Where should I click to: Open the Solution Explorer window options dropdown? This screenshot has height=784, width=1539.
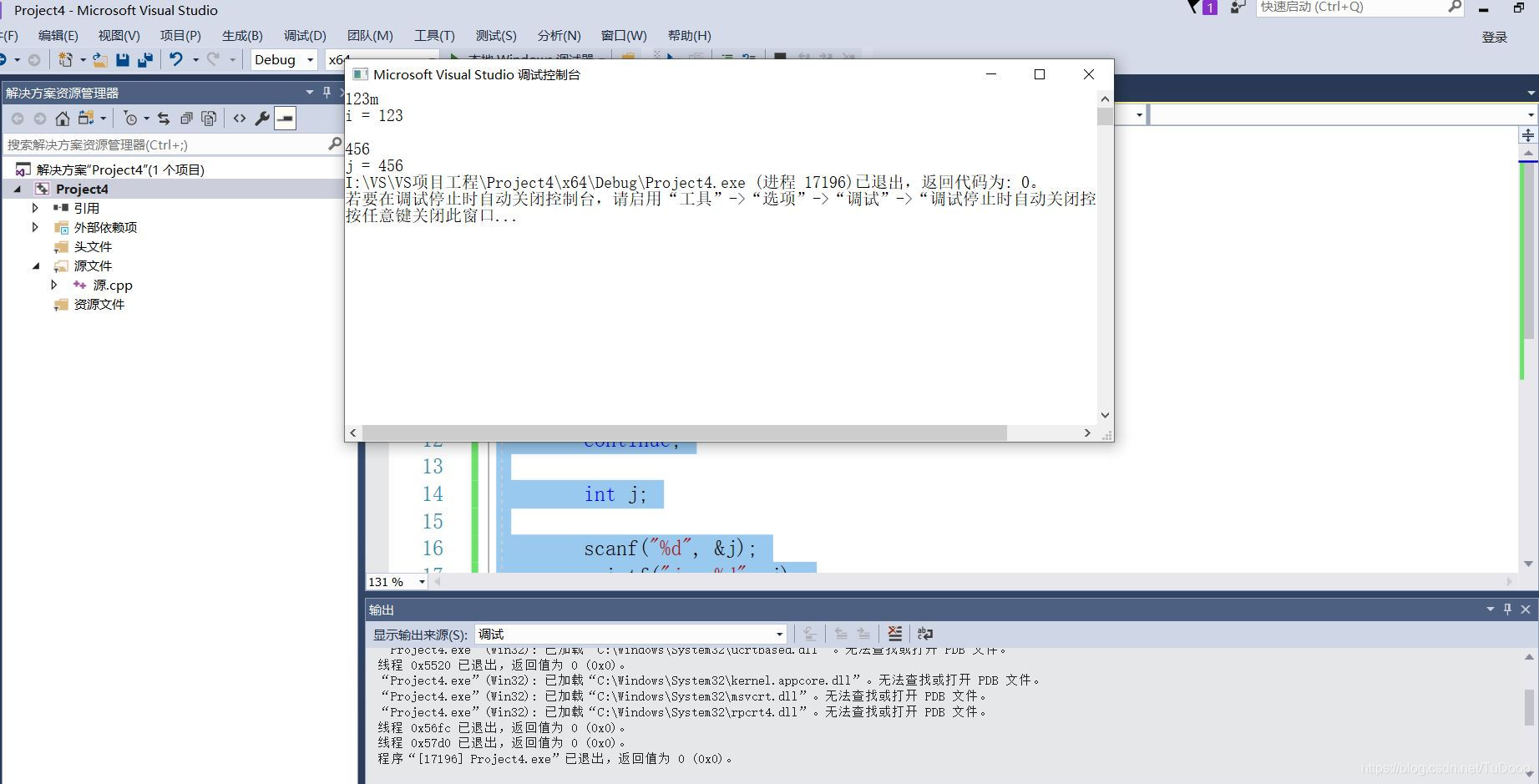(x=310, y=92)
